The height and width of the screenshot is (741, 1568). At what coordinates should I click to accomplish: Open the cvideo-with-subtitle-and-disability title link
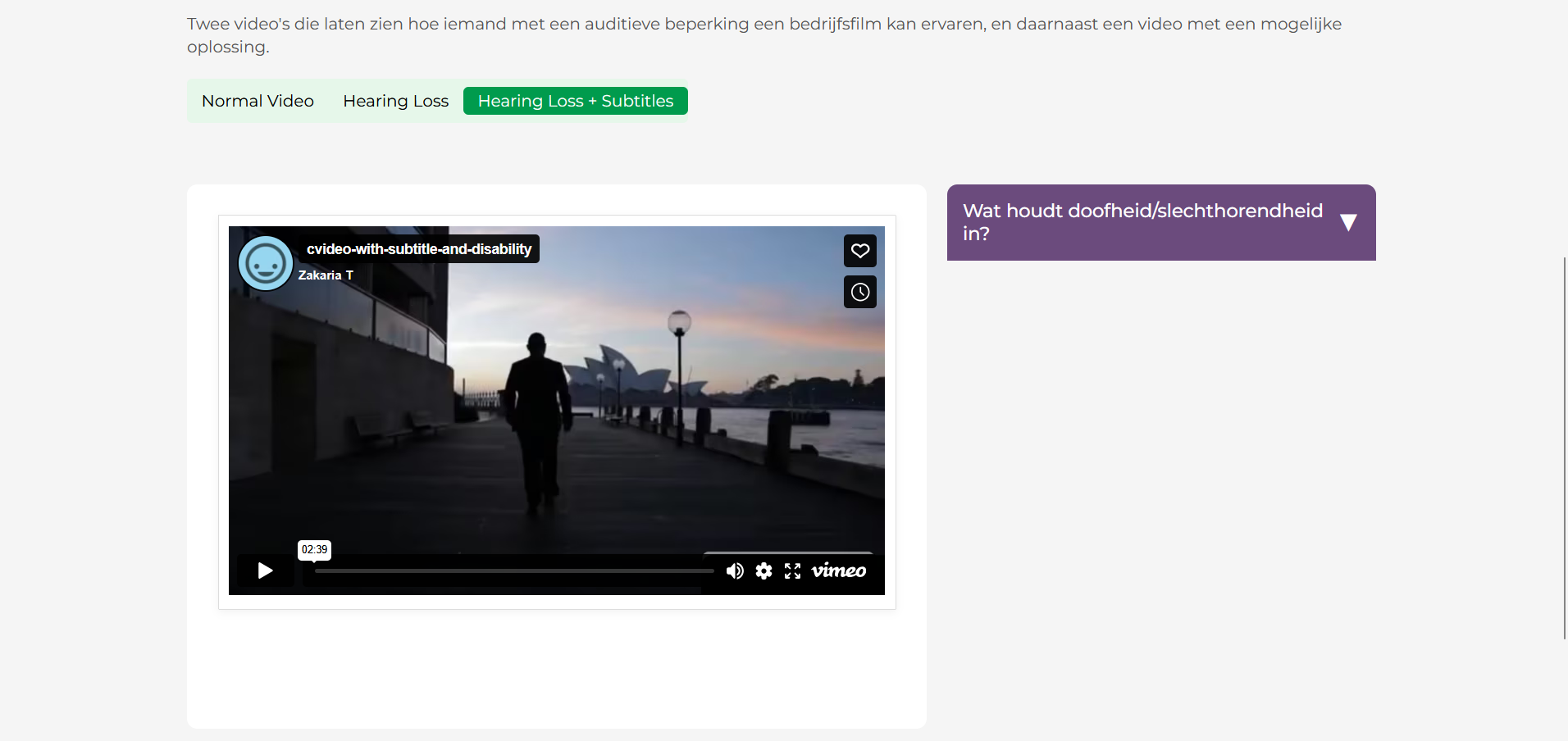click(418, 249)
